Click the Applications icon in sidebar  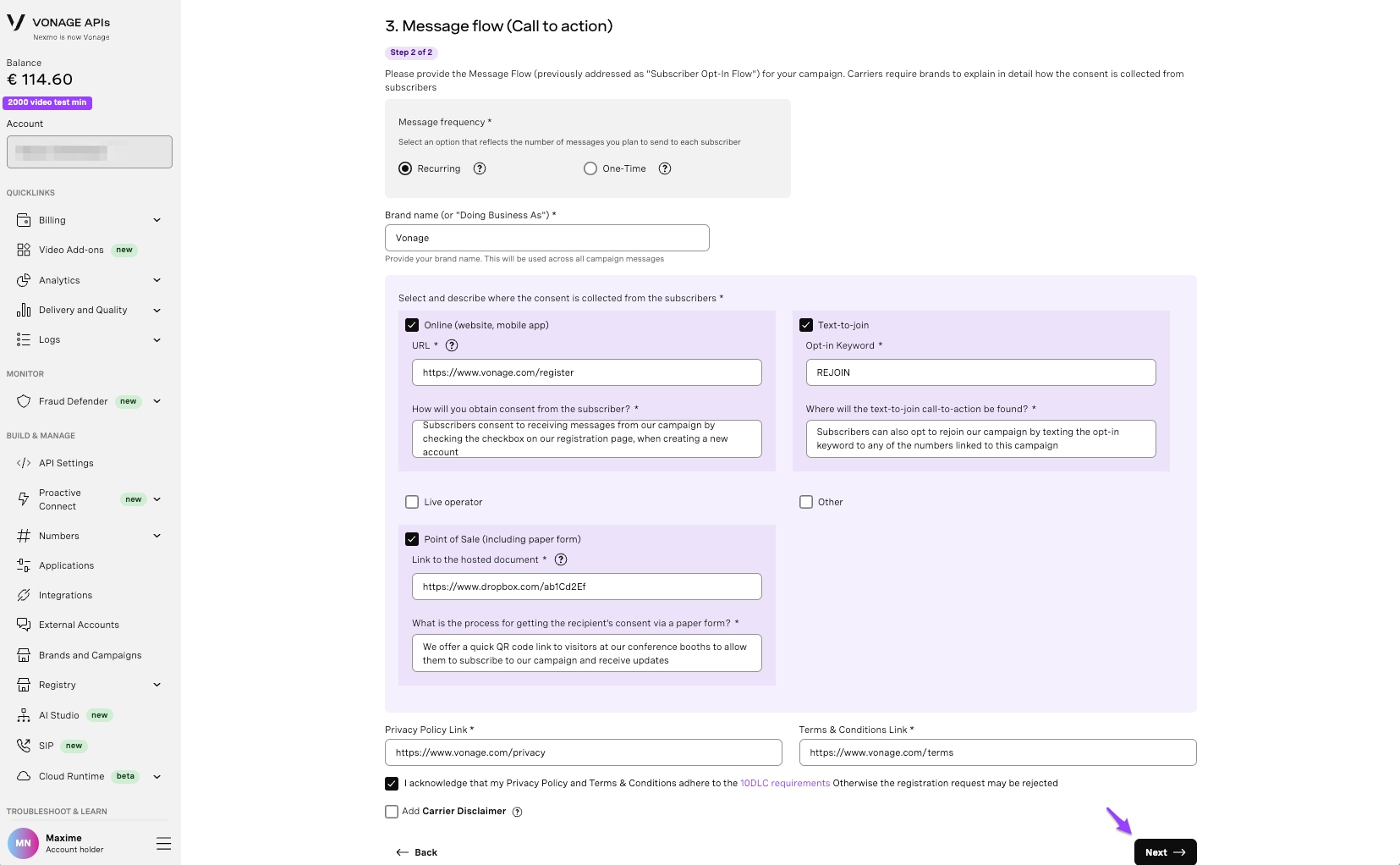click(24, 565)
